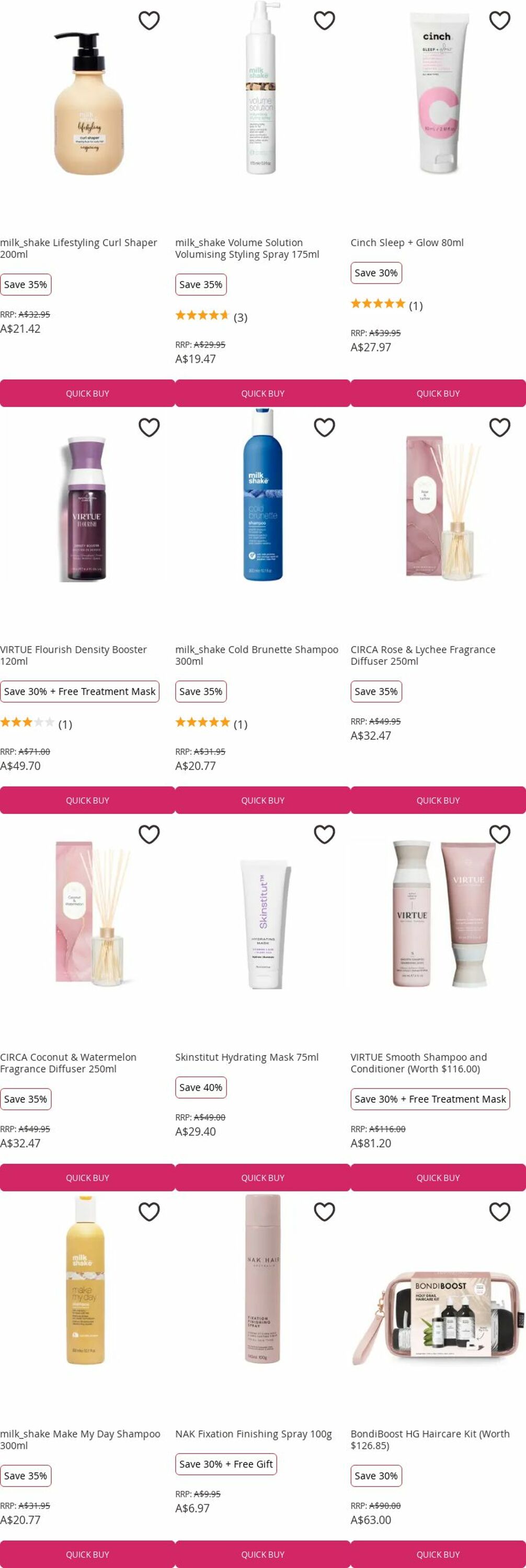Select 'Save 30% + Free Gift' offer badge
This screenshot has height=1568, width=526.
coord(226,1464)
